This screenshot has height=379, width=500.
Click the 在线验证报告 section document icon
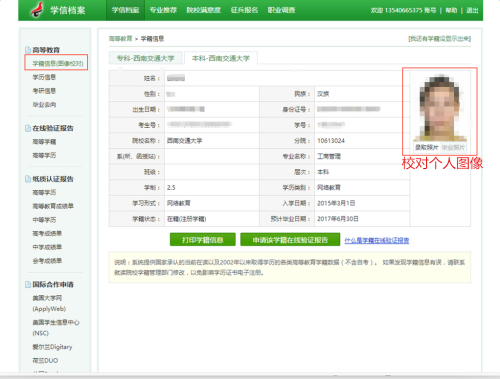tap(28, 128)
